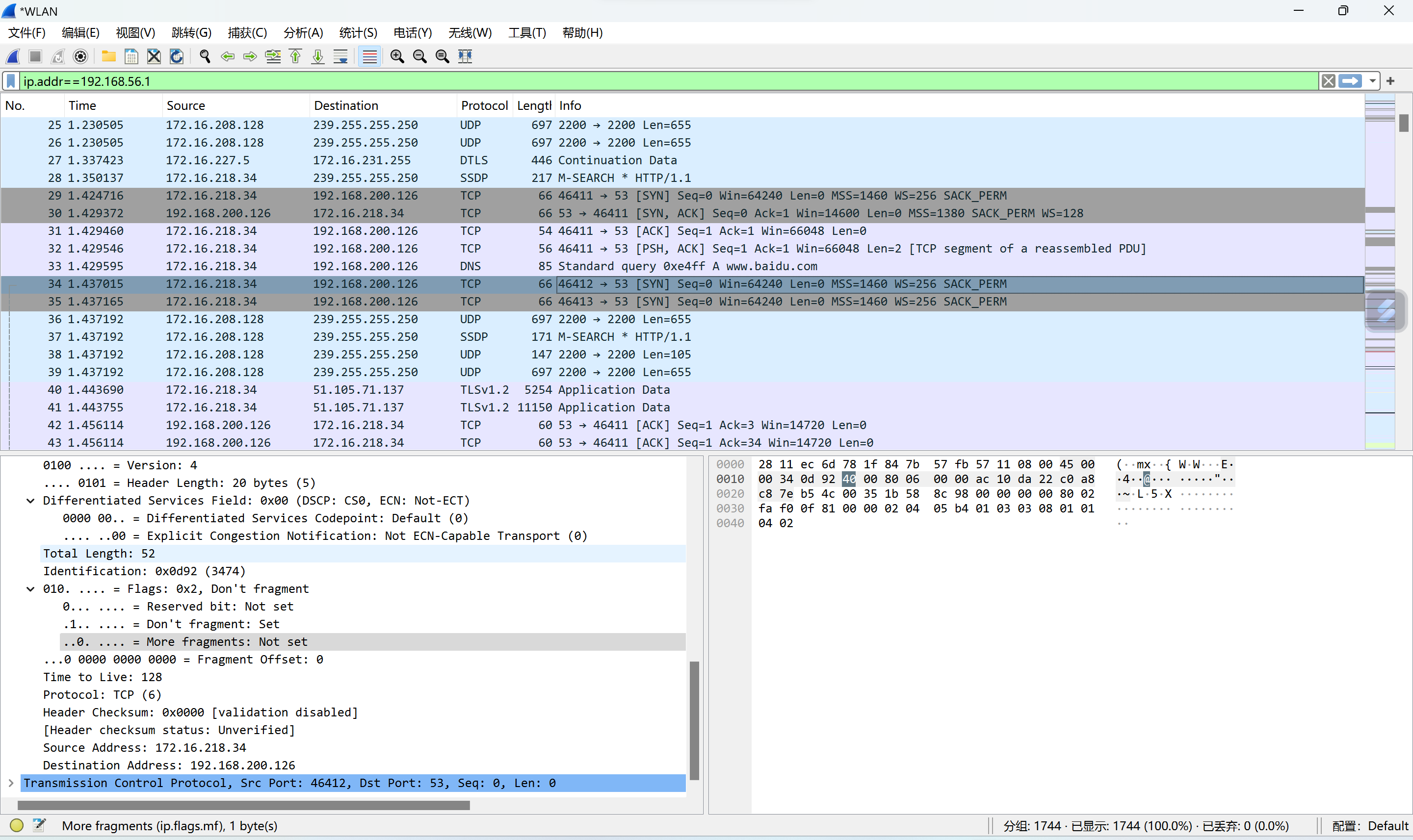Open the 文件(F) menu
This screenshot has height=840, width=1413.
coord(26,33)
